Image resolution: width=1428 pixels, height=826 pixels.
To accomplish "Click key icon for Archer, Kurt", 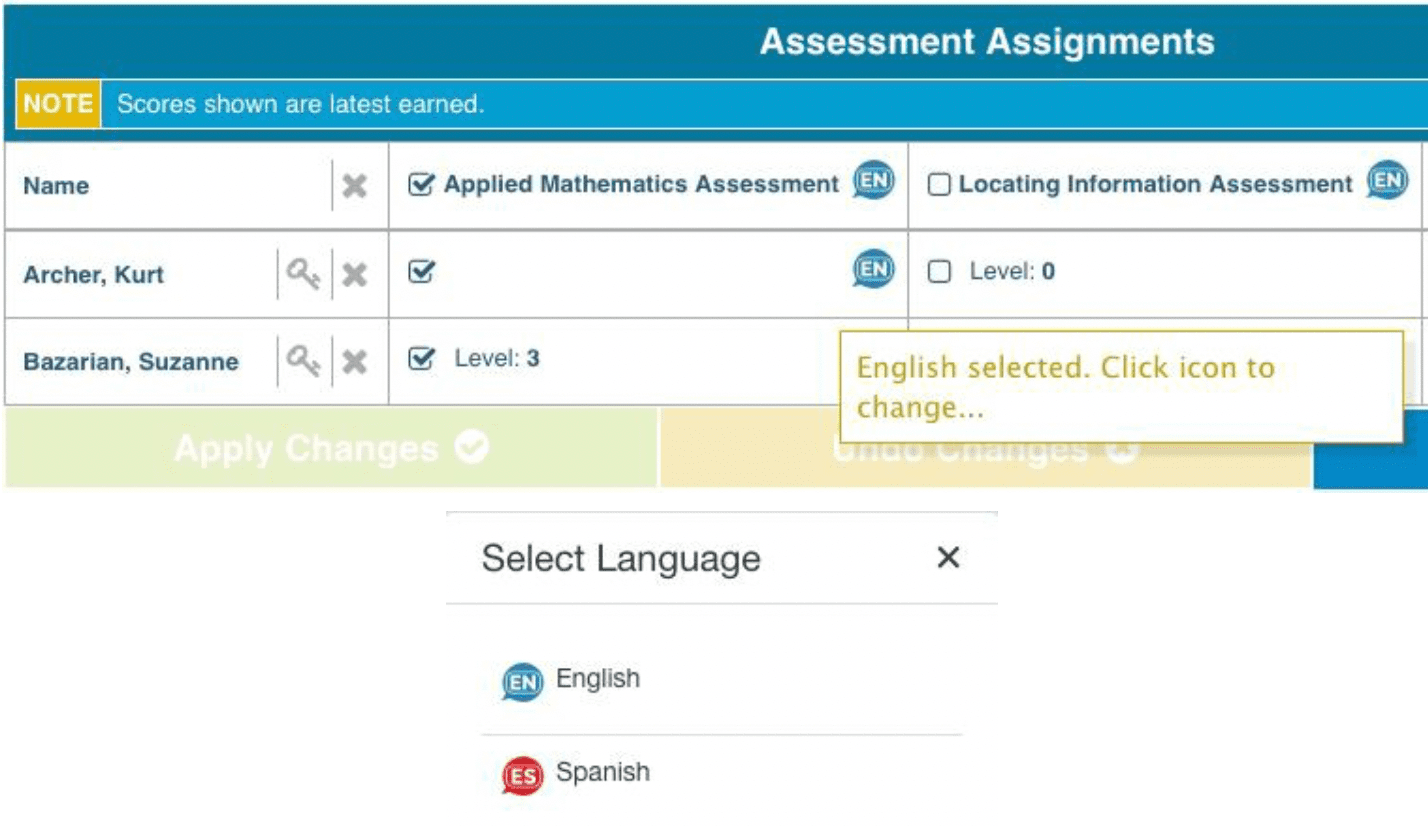I will 303,274.
